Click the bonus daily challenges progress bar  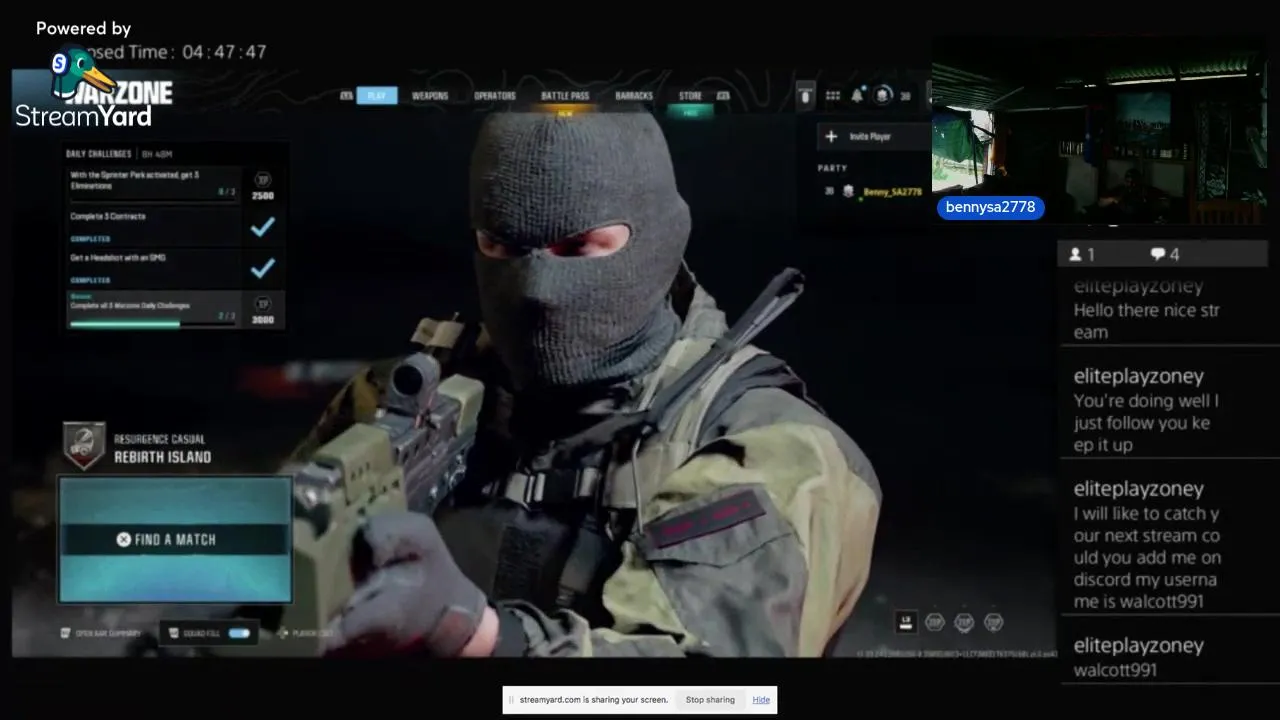(154, 324)
